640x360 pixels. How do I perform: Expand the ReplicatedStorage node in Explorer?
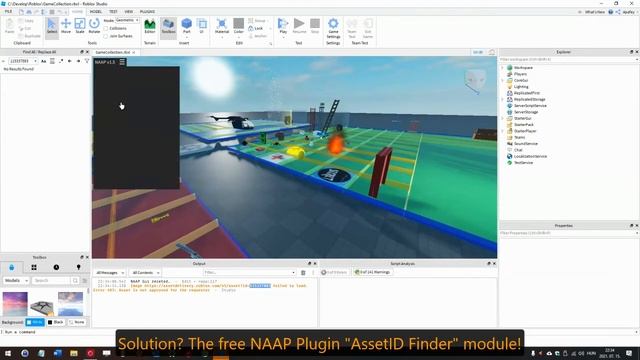click(x=503, y=99)
